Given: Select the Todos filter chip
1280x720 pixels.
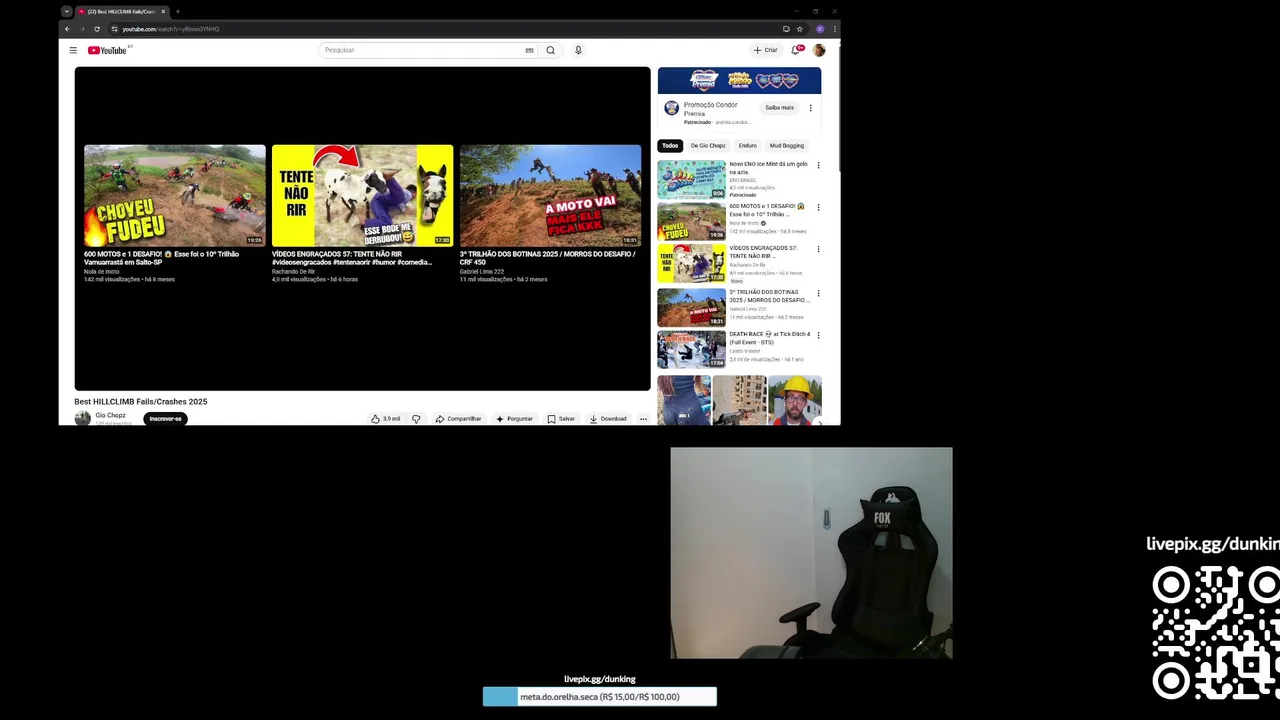Looking at the screenshot, I should coord(670,146).
